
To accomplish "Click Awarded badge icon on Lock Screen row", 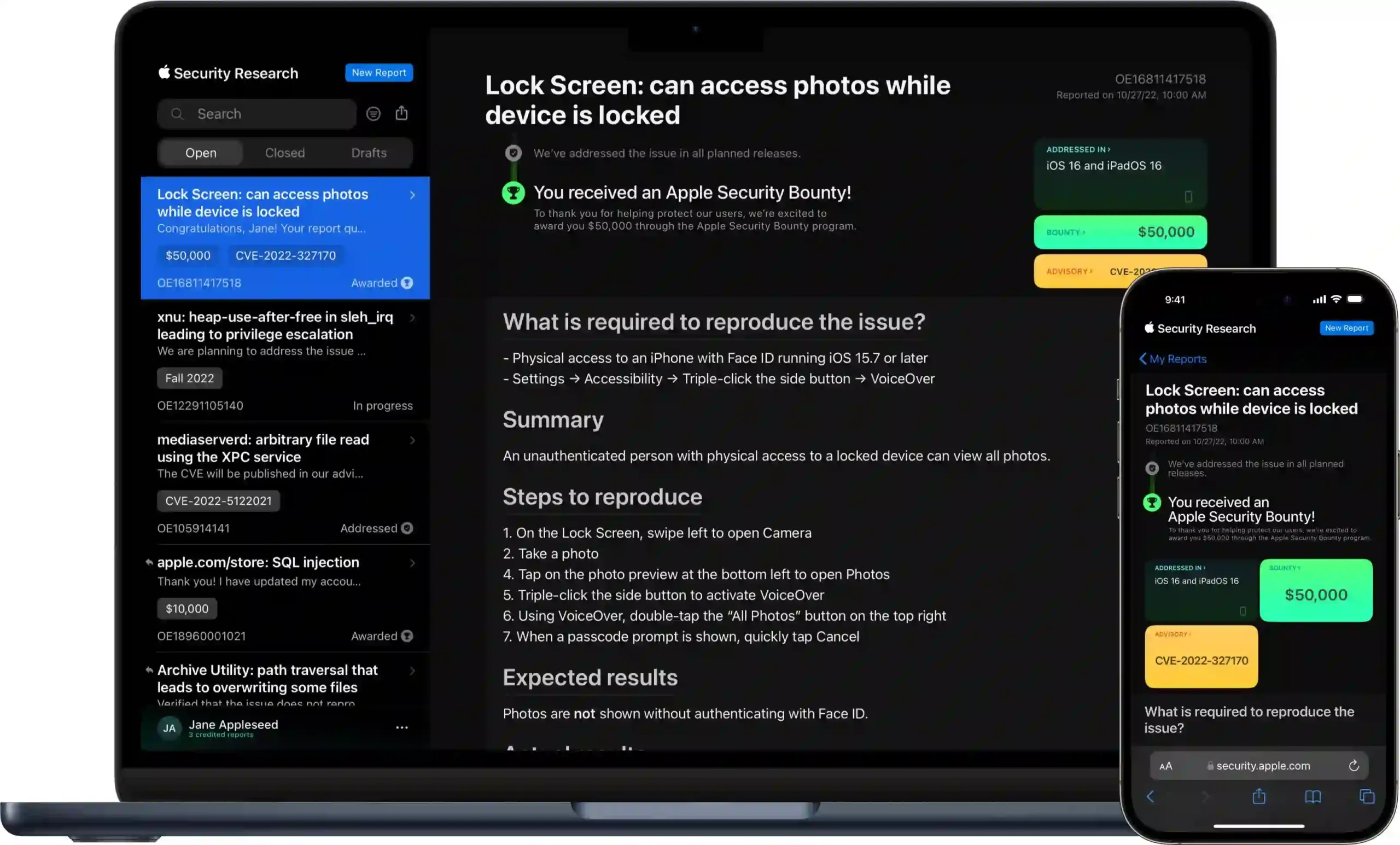I will click(407, 283).
